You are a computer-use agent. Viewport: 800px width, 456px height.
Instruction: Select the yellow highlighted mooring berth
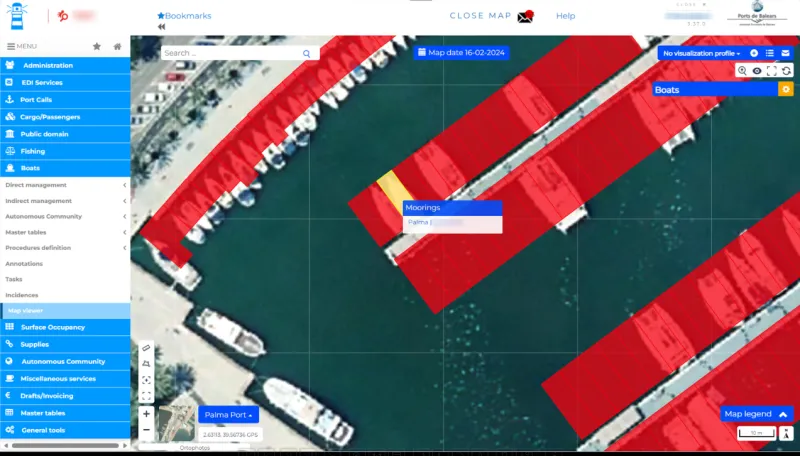[394, 190]
